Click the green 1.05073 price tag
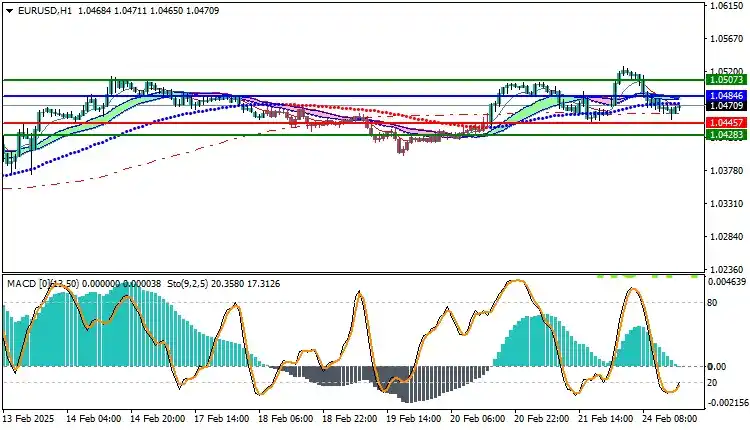Image resolution: width=750 pixels, height=430 pixels. click(x=725, y=79)
